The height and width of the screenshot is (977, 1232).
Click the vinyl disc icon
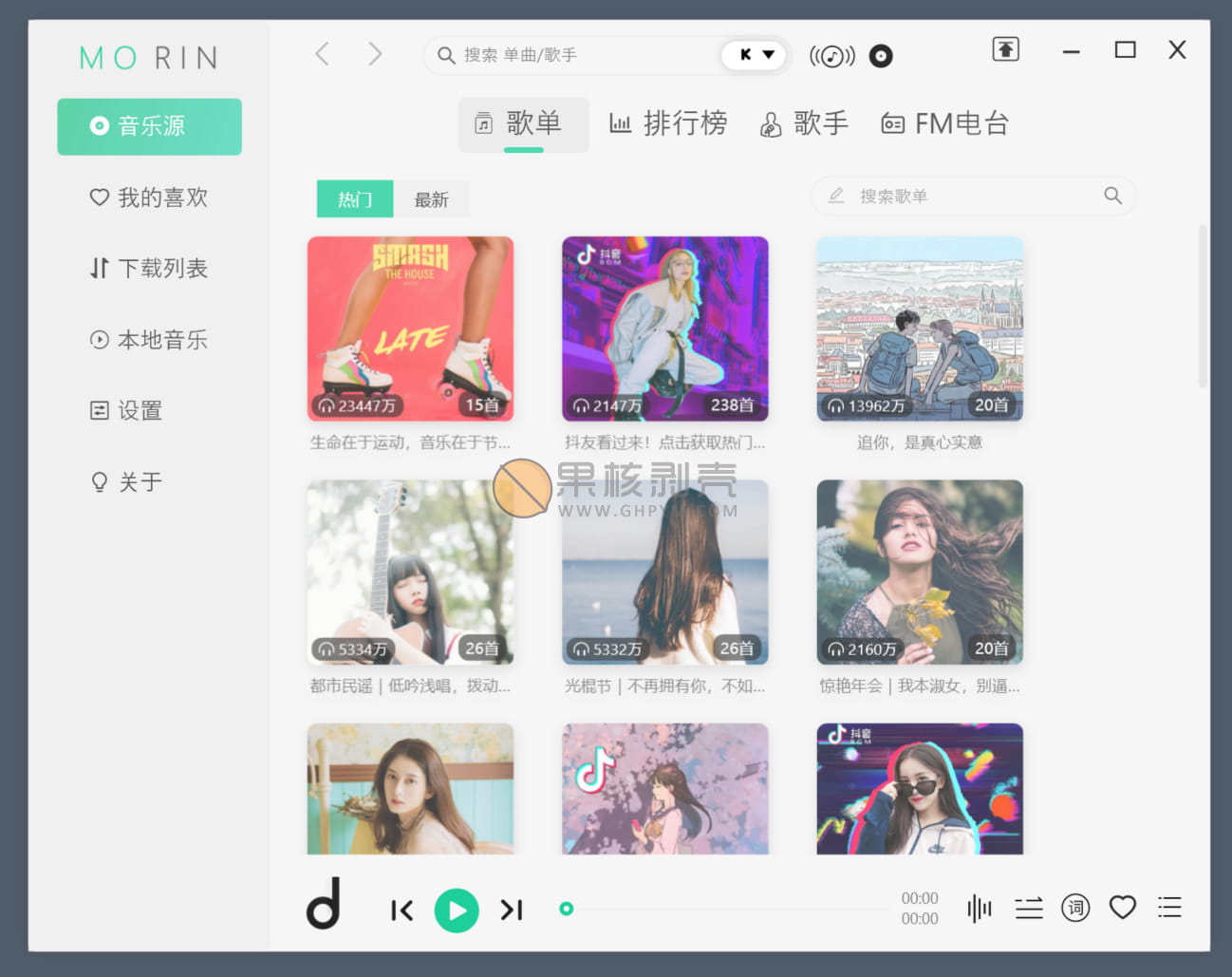881,56
